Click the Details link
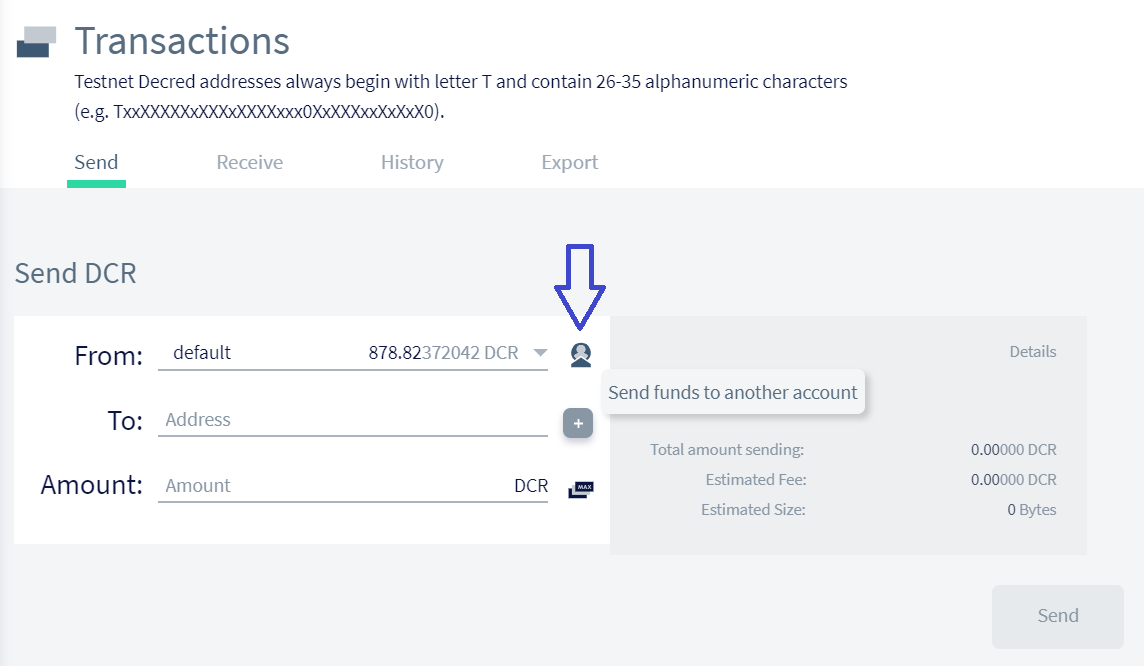Screen dimensions: 1144x666 click(1032, 352)
